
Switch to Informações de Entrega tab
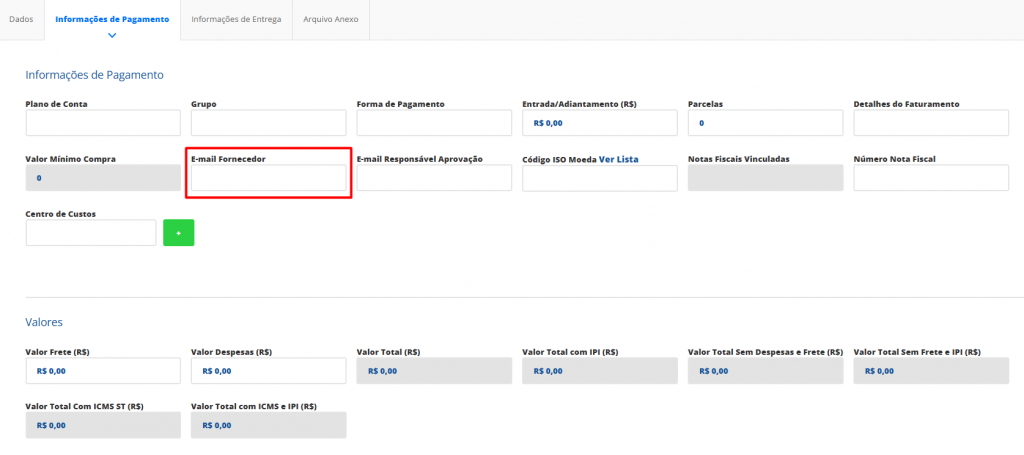click(236, 19)
